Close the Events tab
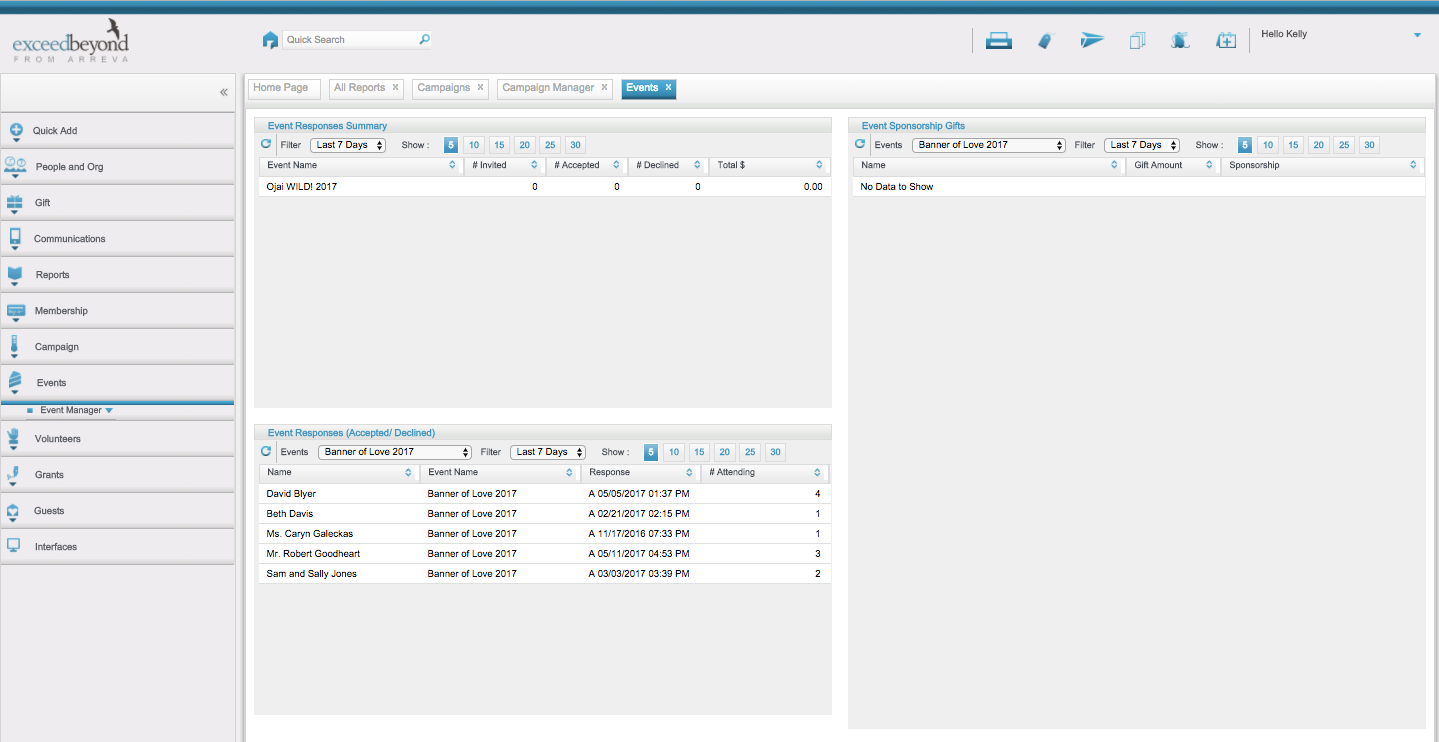The height and width of the screenshot is (742, 1439). coord(669,87)
